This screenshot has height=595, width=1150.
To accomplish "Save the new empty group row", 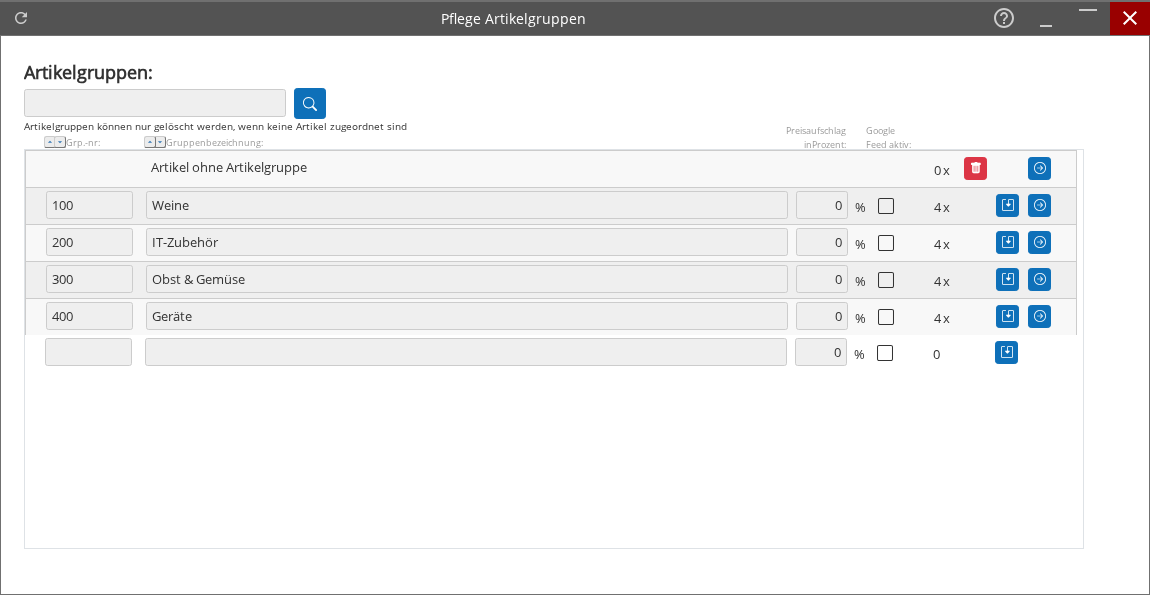I will click(x=1006, y=353).
